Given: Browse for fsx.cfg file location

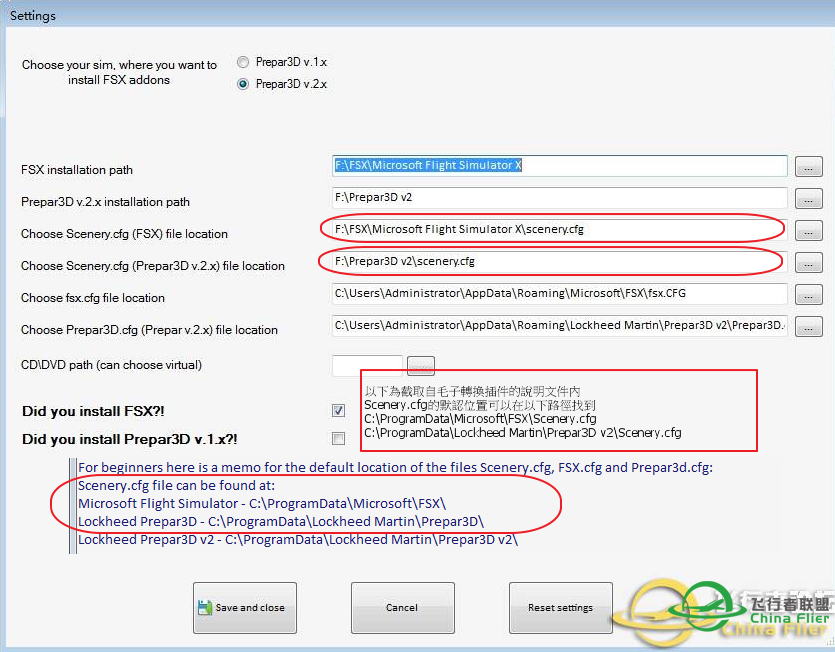Looking at the screenshot, I should click(x=808, y=295).
